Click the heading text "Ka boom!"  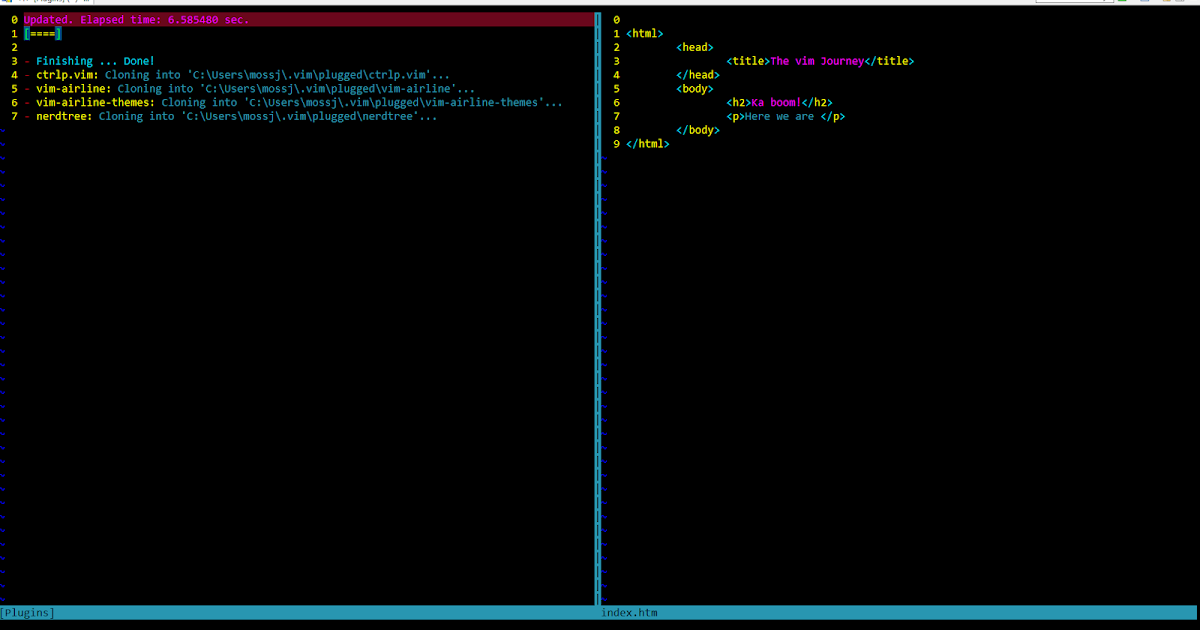(x=776, y=103)
